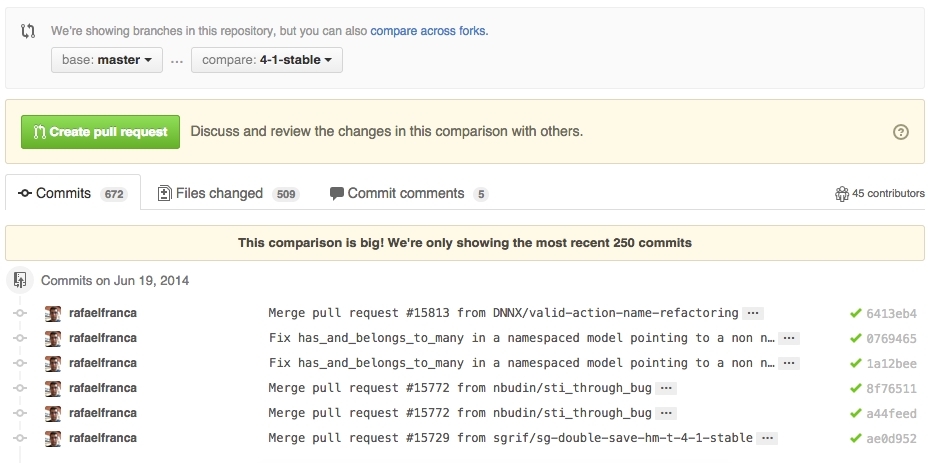The width and height of the screenshot is (931, 463).
Task: Open the 45 contributors link
Action: pos(888,194)
